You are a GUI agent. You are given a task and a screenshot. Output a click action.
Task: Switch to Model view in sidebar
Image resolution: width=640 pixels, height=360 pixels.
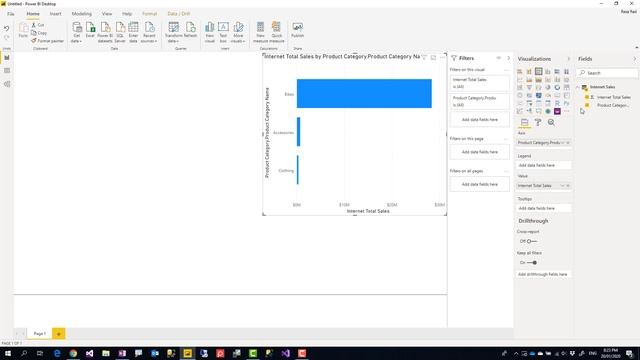point(7,84)
